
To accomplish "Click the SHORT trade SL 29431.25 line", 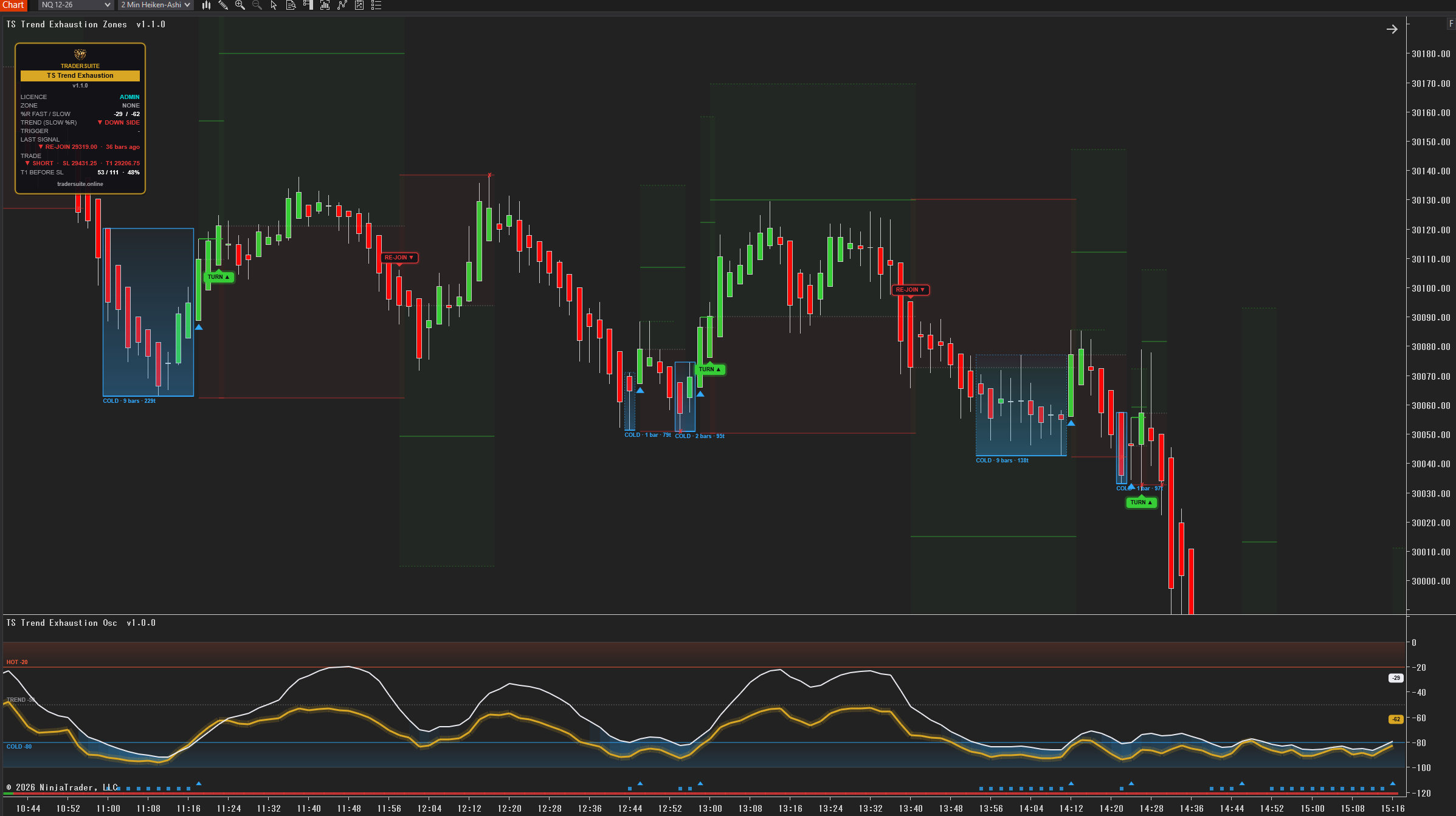I will pyautogui.click(x=82, y=163).
